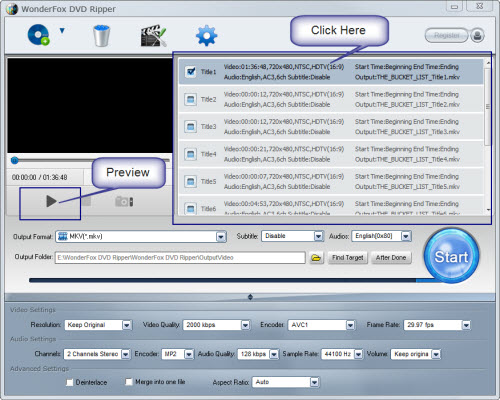Enable the Deinterlace checkbox

coord(69,382)
